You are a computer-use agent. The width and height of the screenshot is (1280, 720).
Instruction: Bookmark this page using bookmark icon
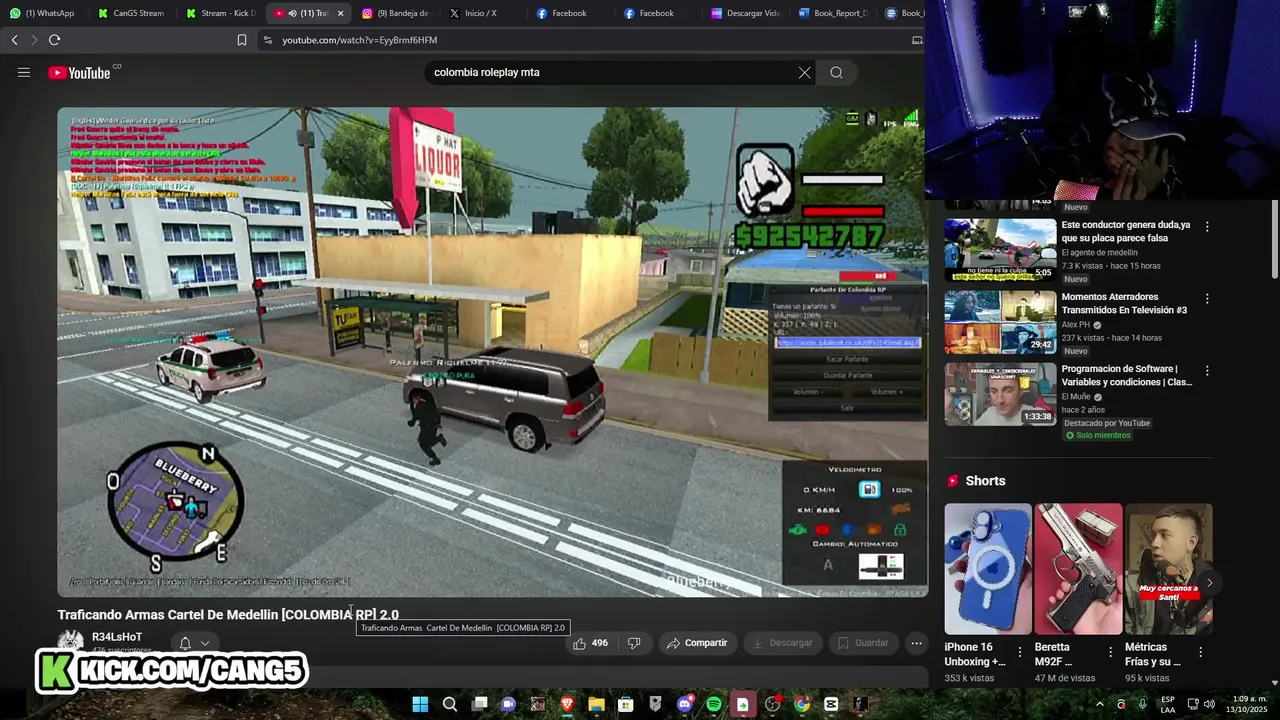tap(242, 40)
